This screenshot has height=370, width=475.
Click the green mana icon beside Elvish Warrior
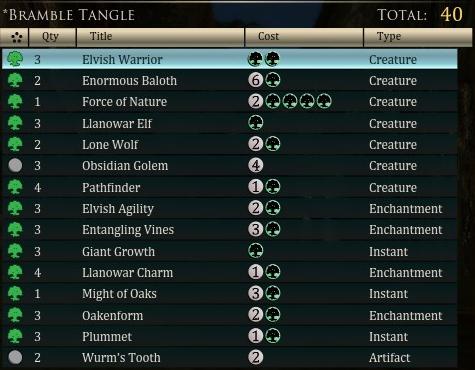tap(15, 59)
